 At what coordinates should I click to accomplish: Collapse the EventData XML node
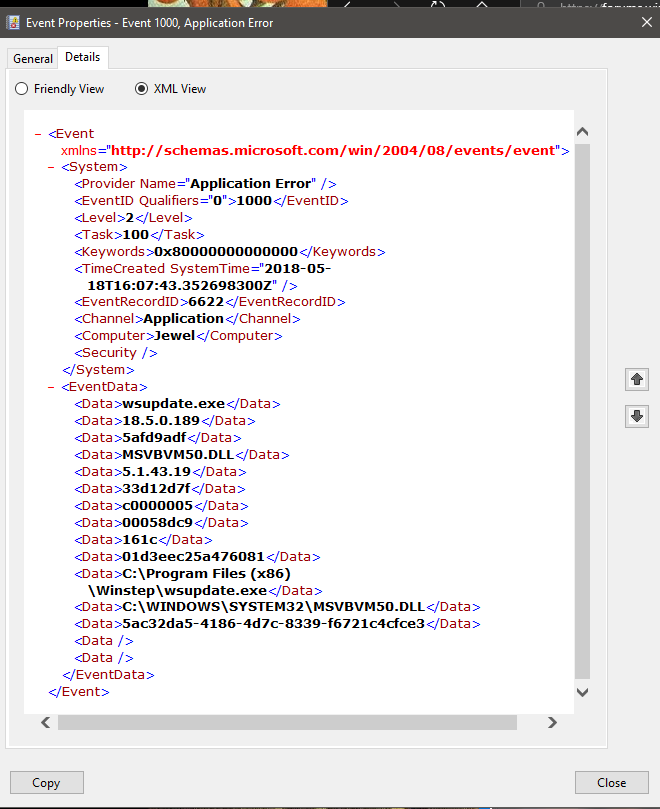coord(50,387)
